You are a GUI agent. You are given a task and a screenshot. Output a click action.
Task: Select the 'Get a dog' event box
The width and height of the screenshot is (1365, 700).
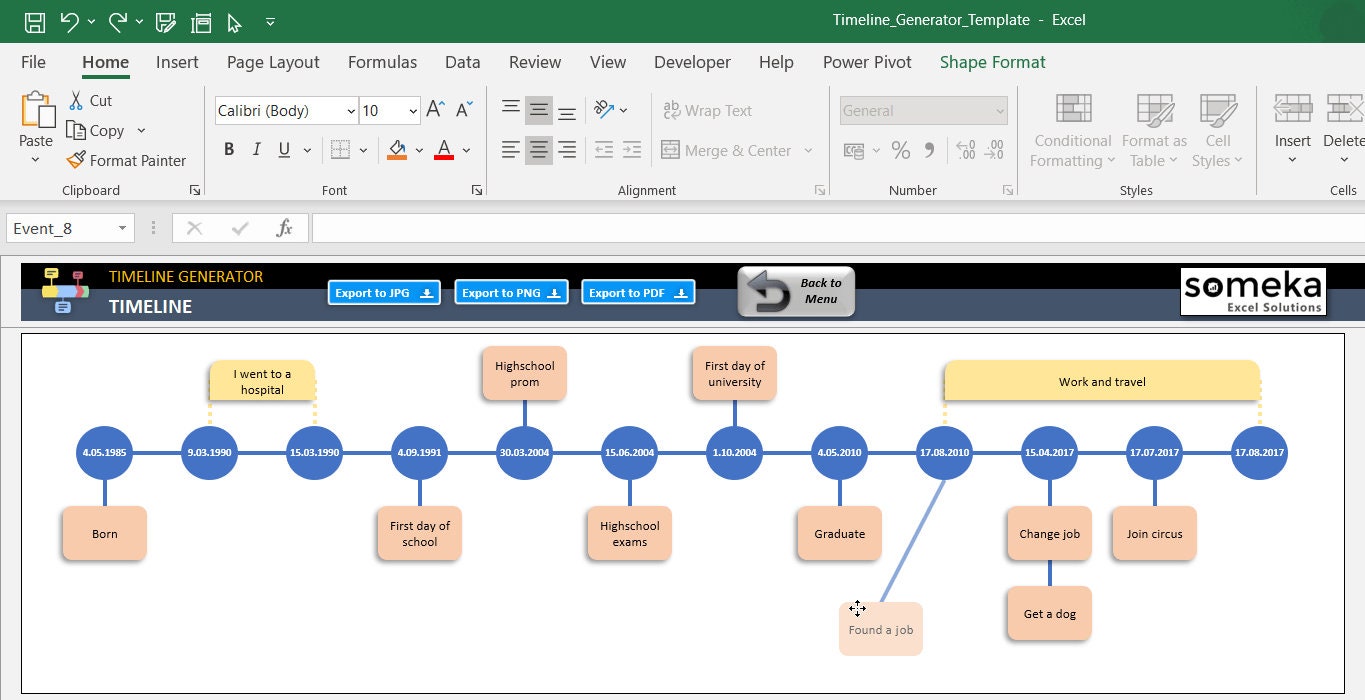click(x=1050, y=613)
